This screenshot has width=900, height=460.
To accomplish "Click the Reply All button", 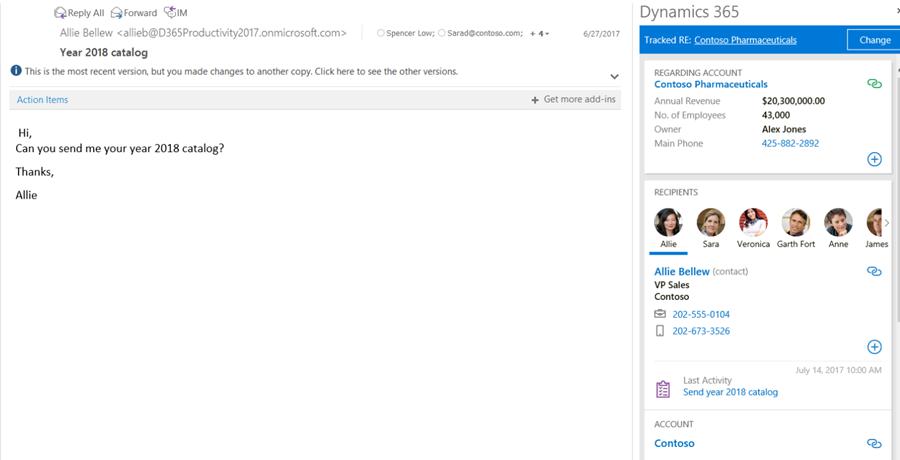I will pos(79,13).
